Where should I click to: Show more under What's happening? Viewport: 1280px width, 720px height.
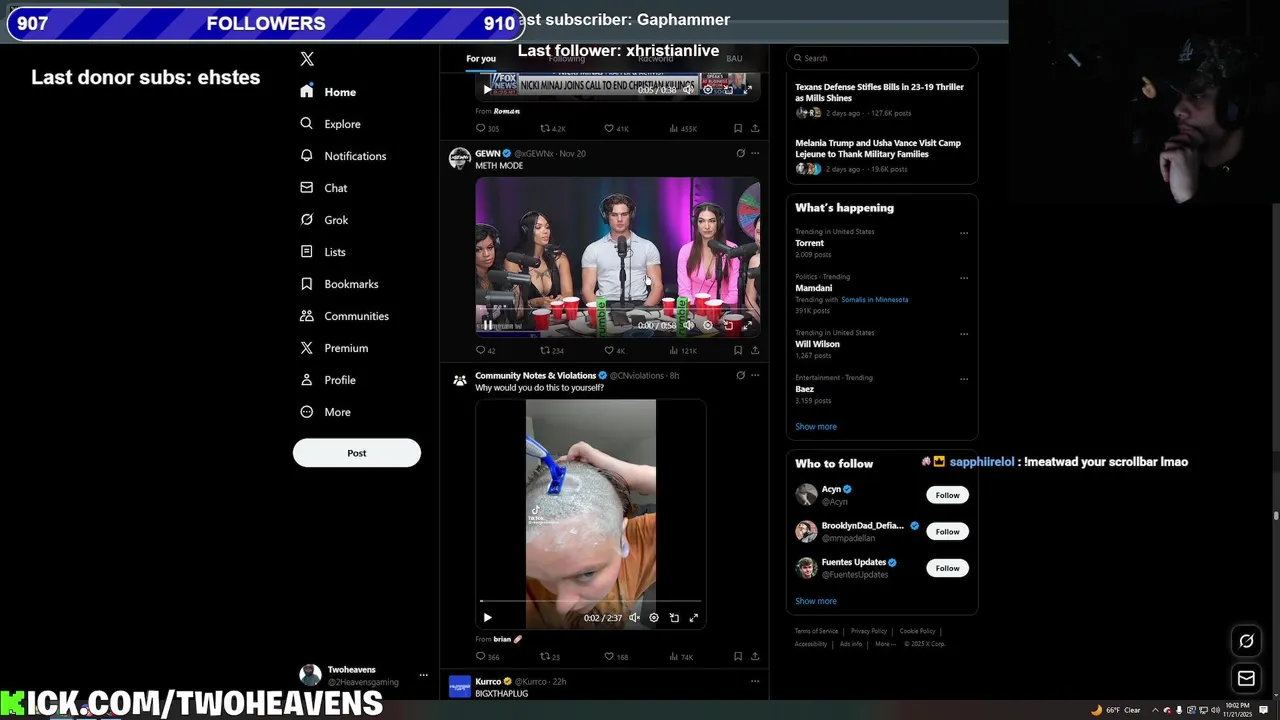(816, 426)
